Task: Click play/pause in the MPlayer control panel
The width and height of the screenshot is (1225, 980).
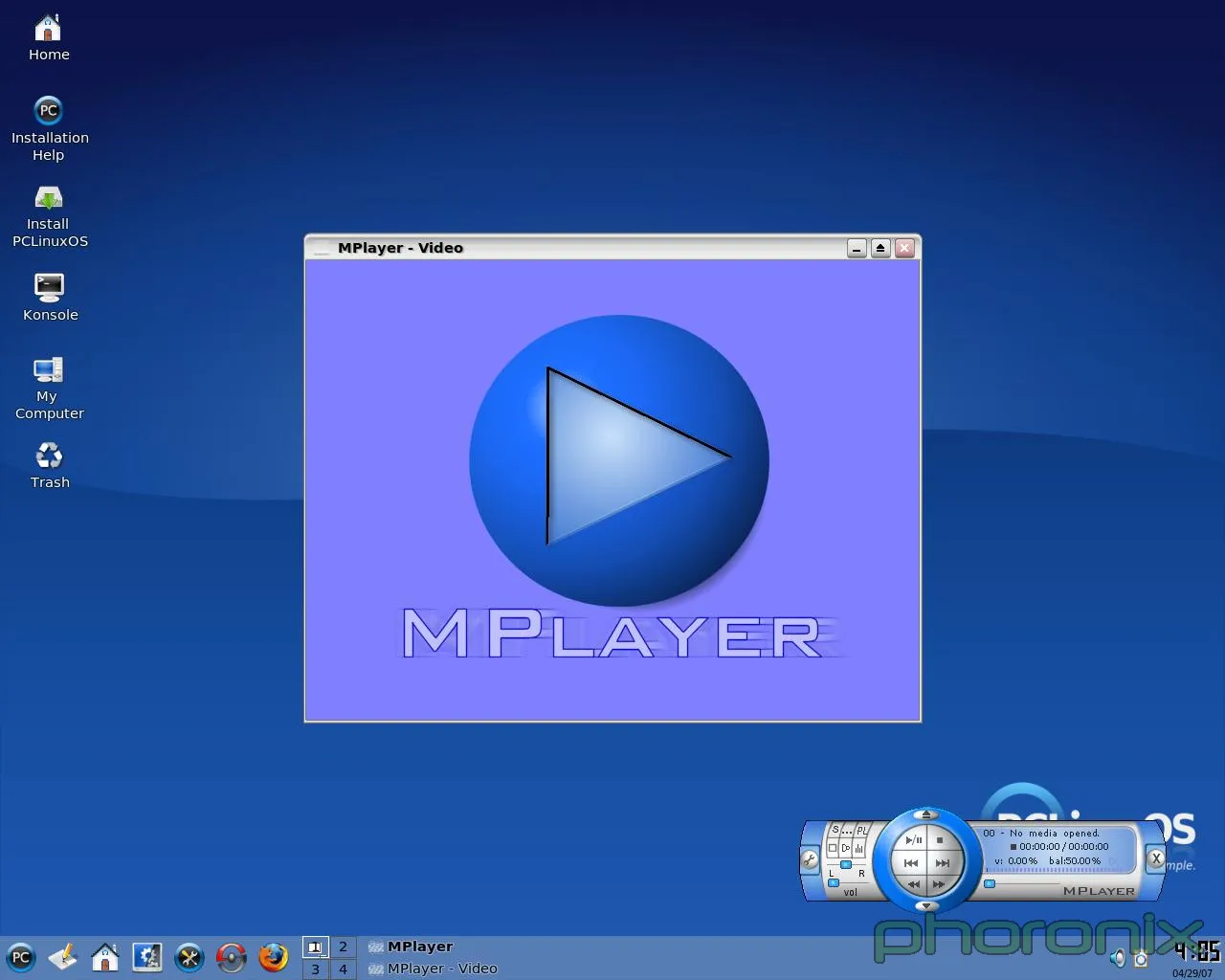Action: [914, 840]
